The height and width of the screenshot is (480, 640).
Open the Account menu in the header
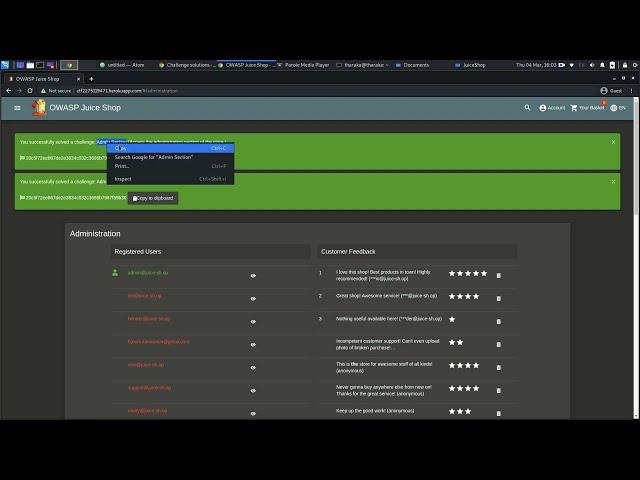(x=552, y=108)
